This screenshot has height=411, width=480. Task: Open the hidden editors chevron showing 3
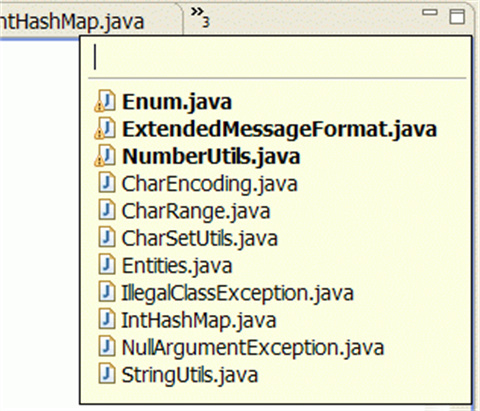[200, 17]
